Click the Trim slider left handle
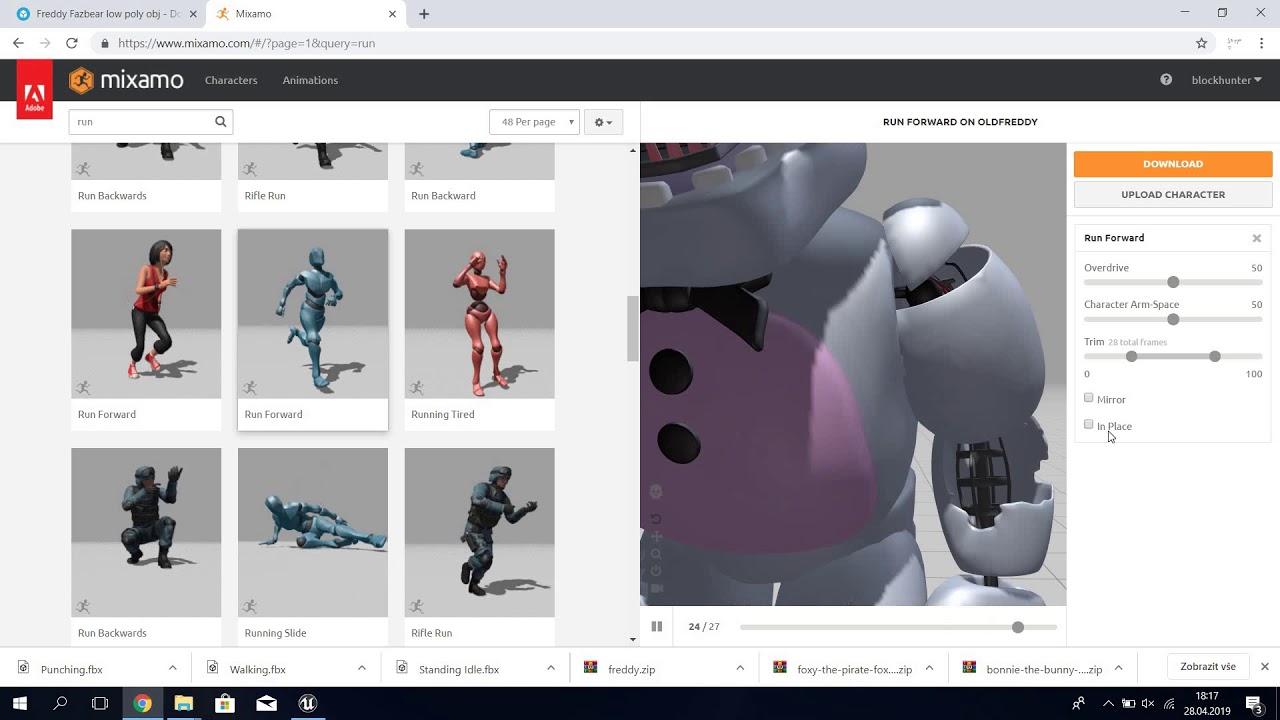1280x720 pixels. [x=1131, y=356]
